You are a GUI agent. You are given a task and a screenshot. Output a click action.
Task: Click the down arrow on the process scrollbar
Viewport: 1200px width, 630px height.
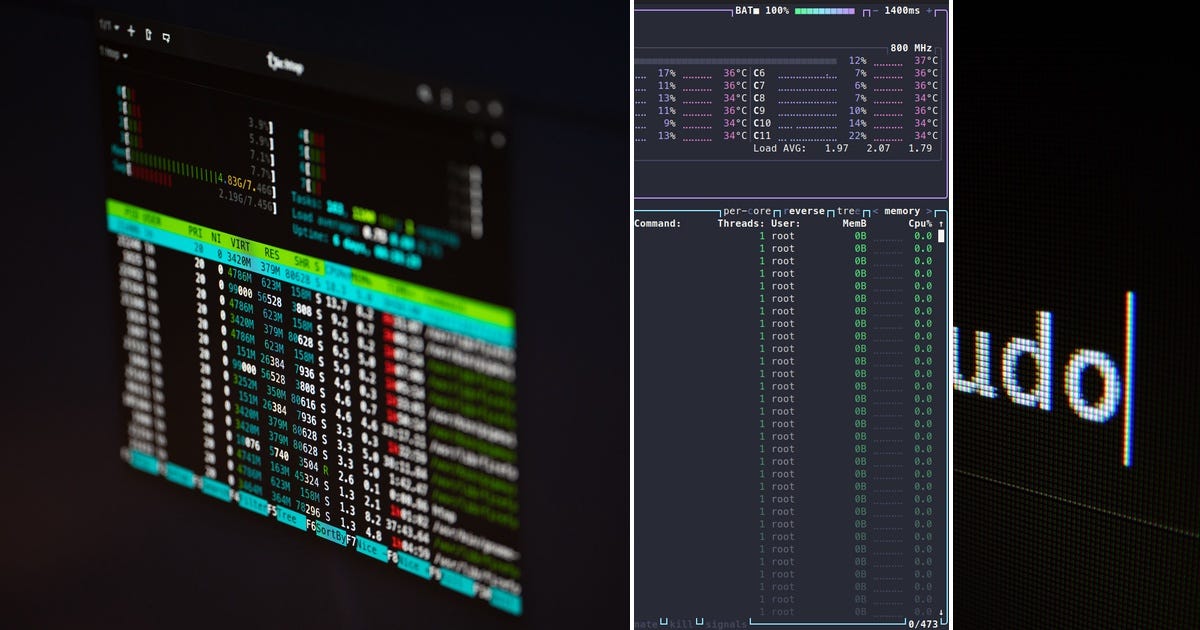pos(941,610)
